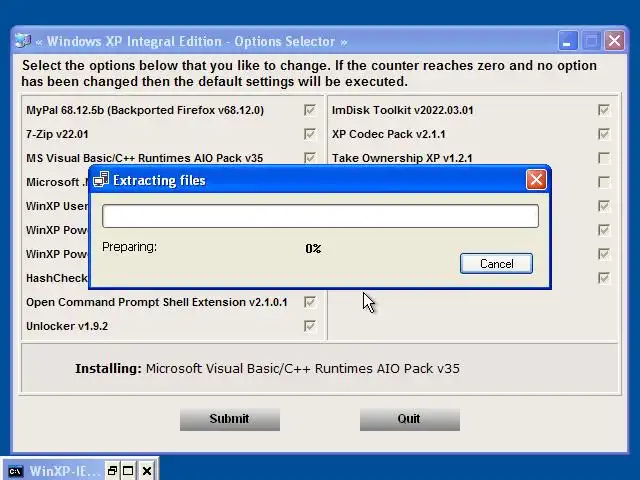Toggle Open Command Prompt Shell Extension checkbox
Image resolution: width=640 pixels, height=480 pixels.
pos(310,302)
